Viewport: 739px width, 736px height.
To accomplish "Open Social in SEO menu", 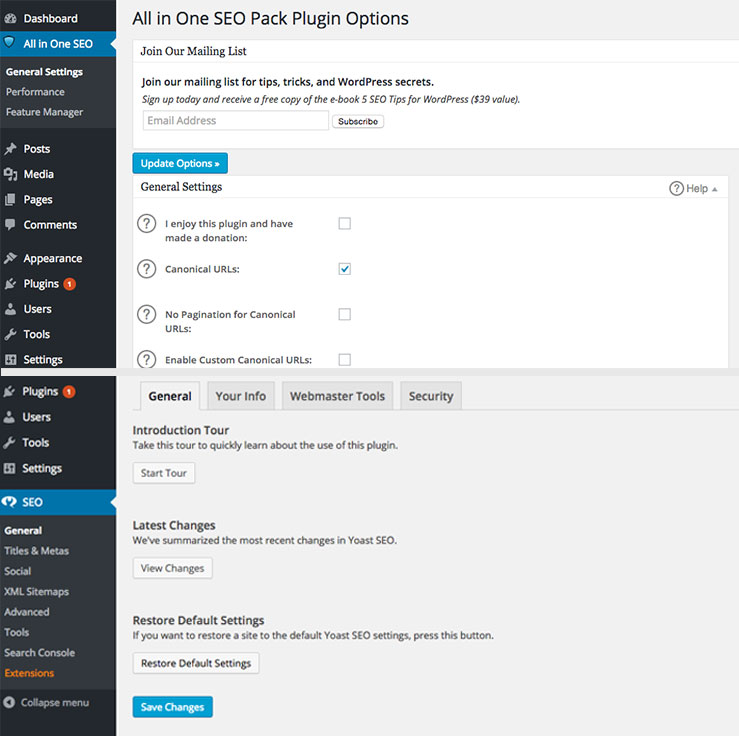I will [17, 571].
